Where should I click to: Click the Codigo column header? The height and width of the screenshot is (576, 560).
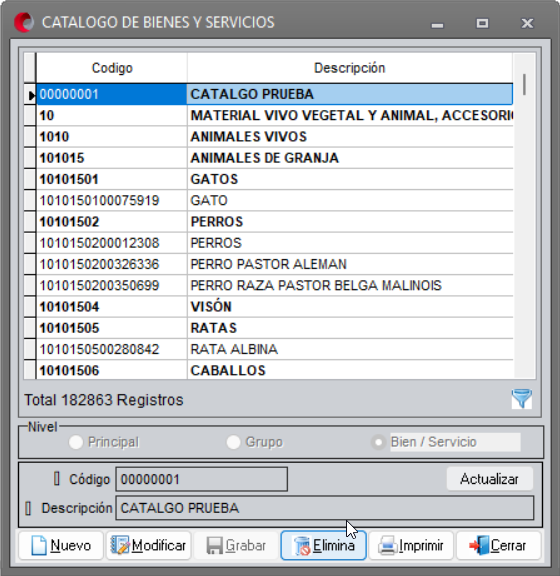[112, 68]
